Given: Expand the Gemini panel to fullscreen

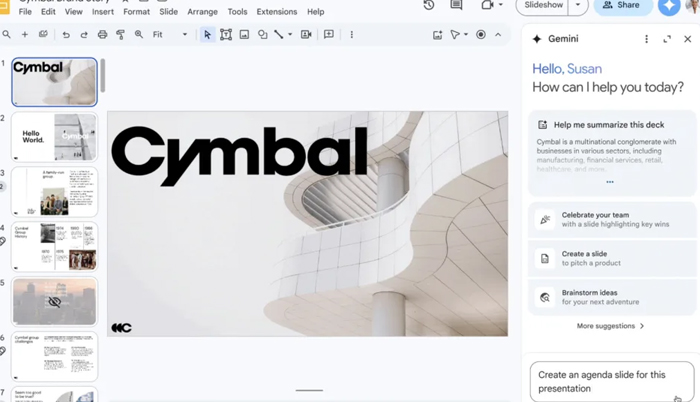Looking at the screenshot, I should click(667, 39).
